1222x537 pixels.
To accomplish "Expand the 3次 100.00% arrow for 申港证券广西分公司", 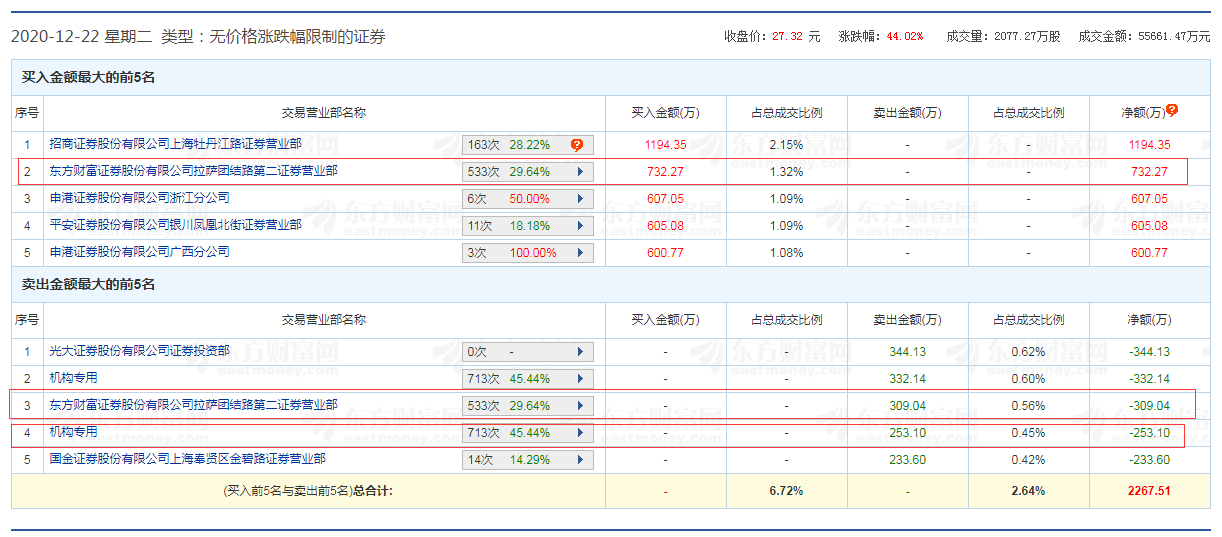I will point(579,253).
